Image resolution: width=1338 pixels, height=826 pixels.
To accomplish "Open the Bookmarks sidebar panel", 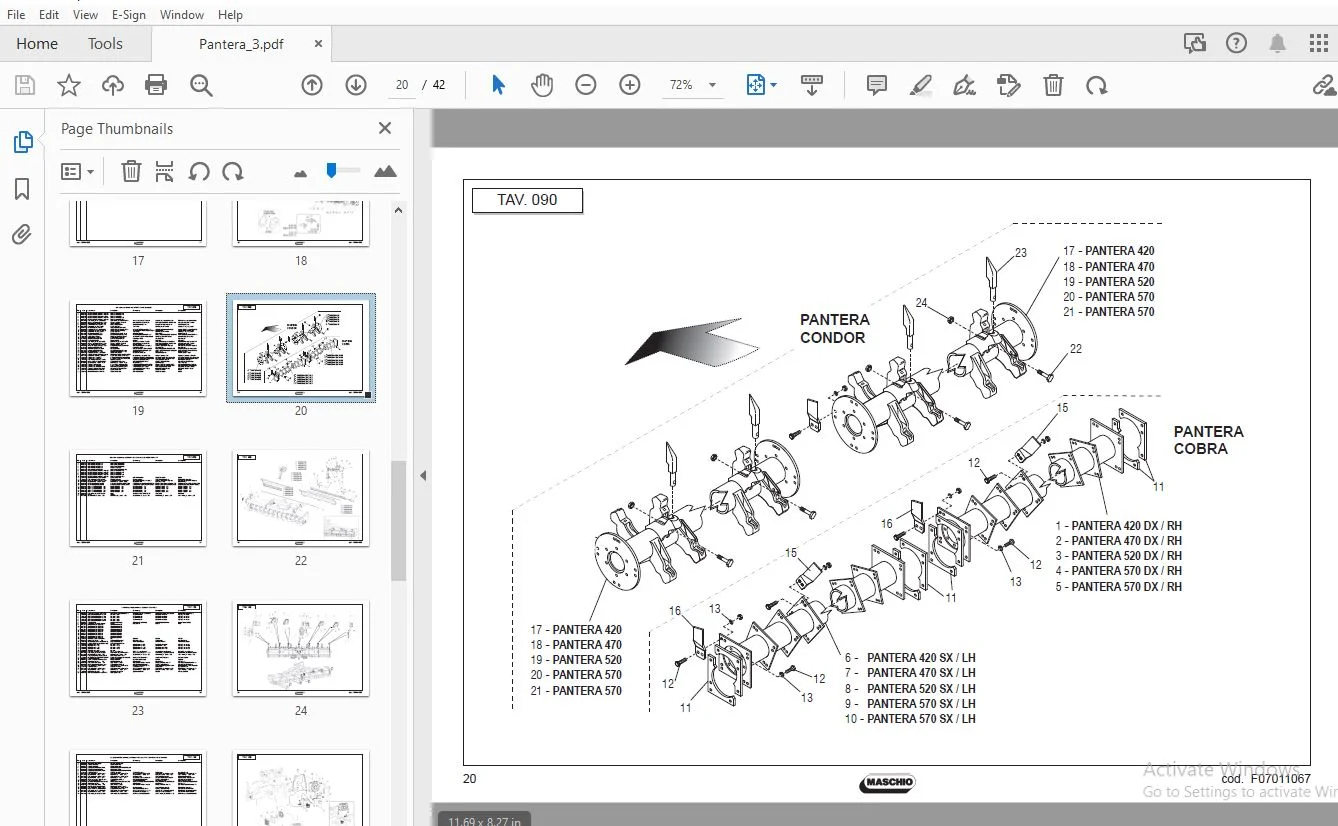I will [x=22, y=189].
